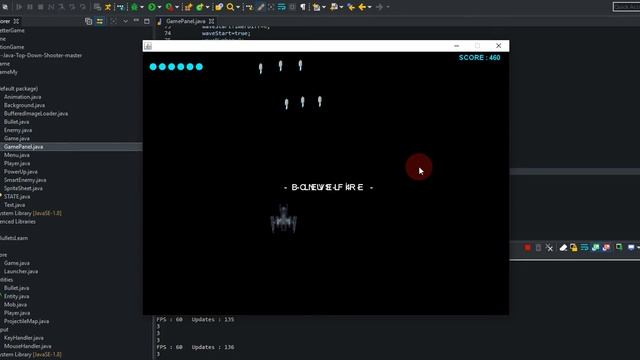Viewport: 640px width, 360px height.
Task: Select GamePanel.java in the tree
Action: click(23, 147)
